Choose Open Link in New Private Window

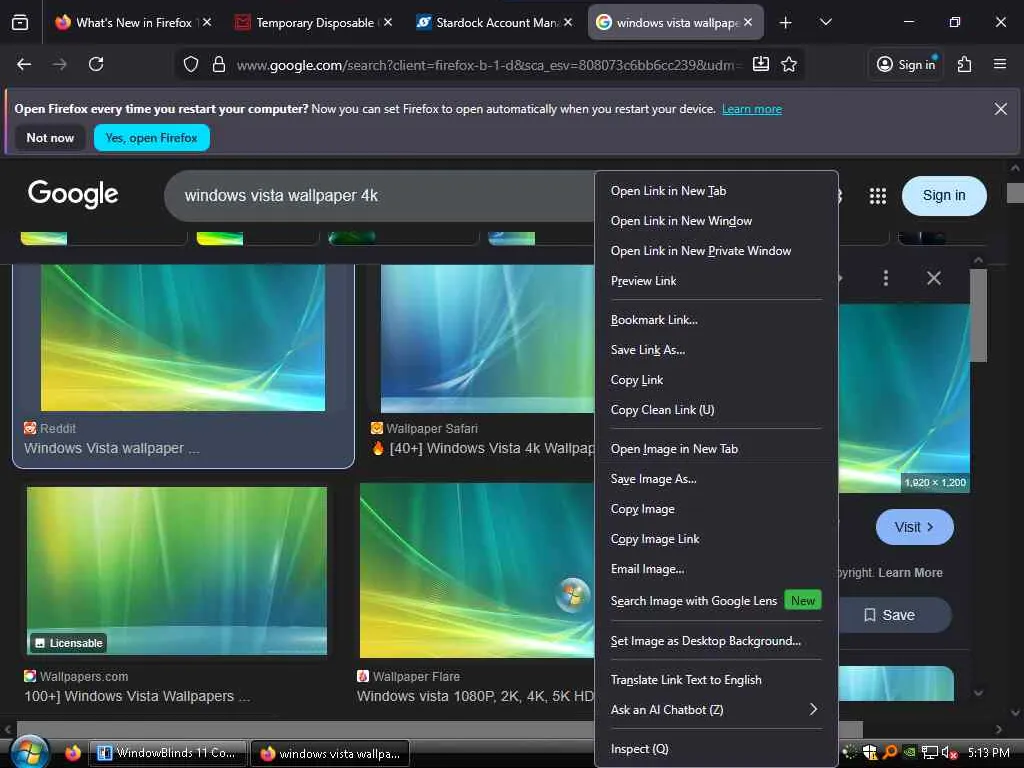pyautogui.click(x=716, y=251)
